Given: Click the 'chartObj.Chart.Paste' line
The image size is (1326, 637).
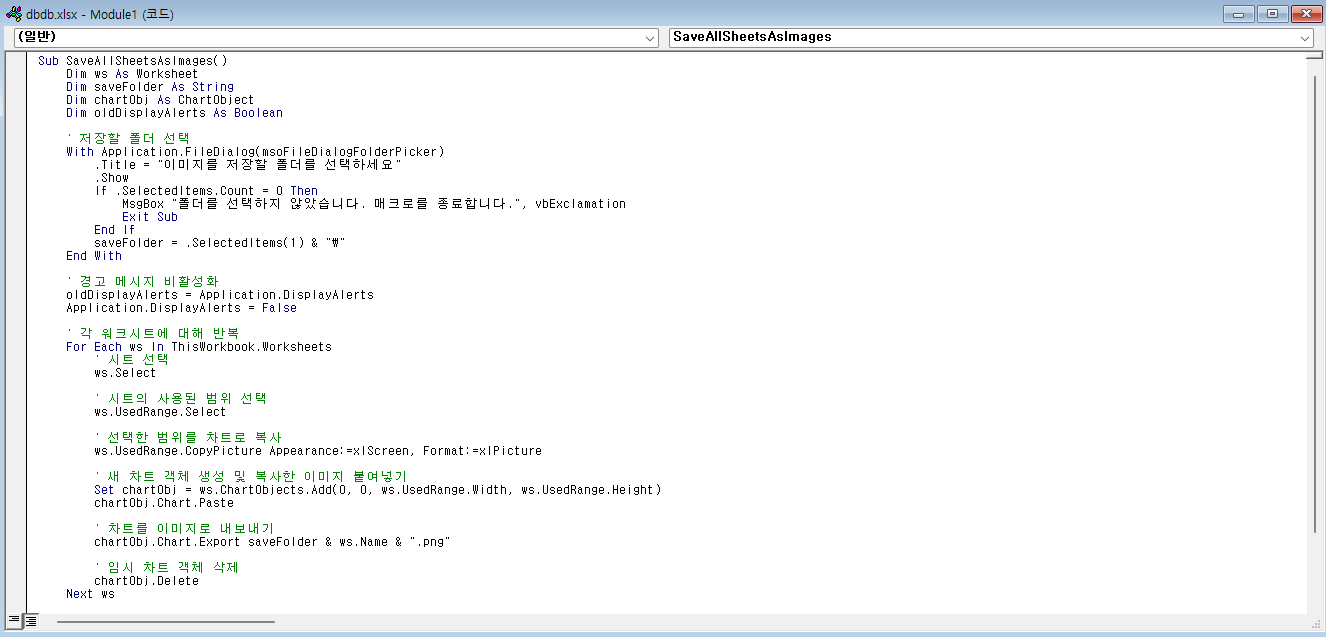Looking at the screenshot, I should pyautogui.click(x=164, y=503).
